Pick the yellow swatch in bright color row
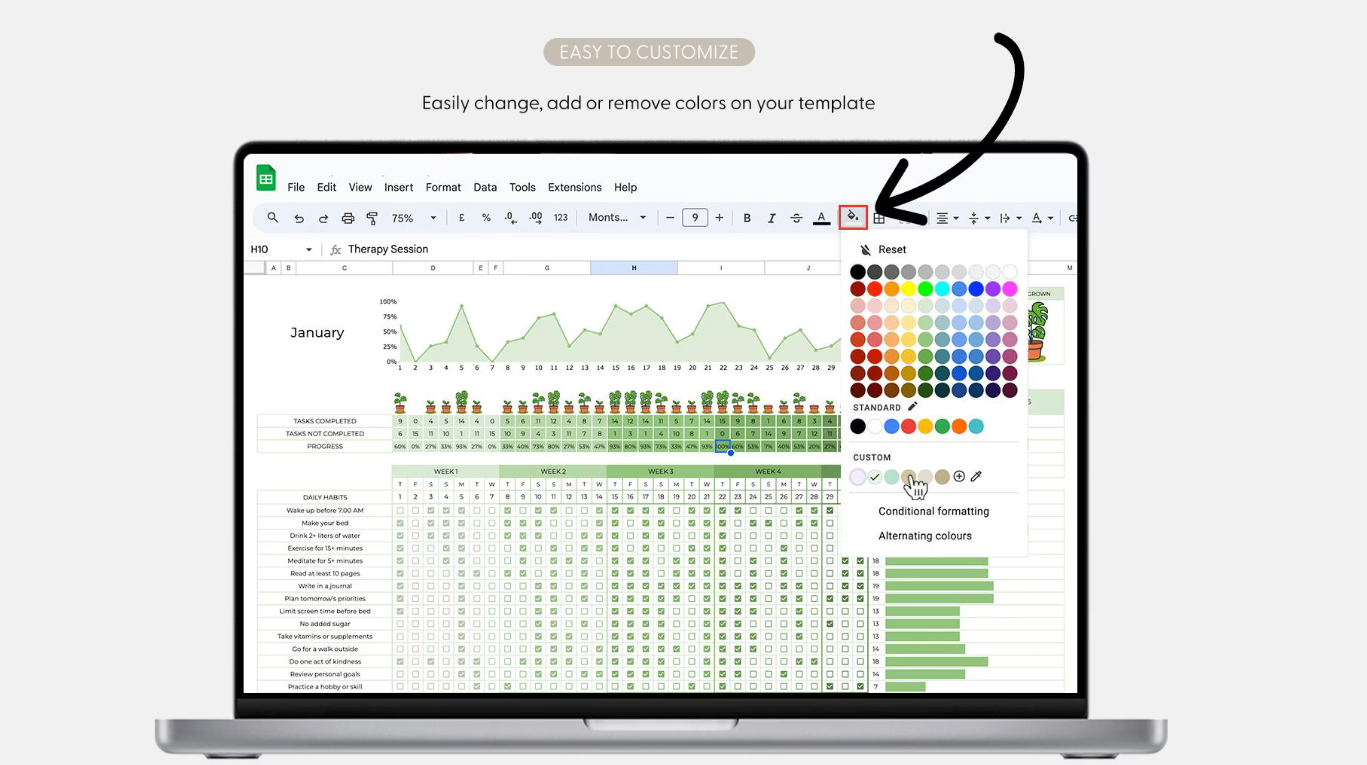The width and height of the screenshot is (1367, 765). pos(908,289)
